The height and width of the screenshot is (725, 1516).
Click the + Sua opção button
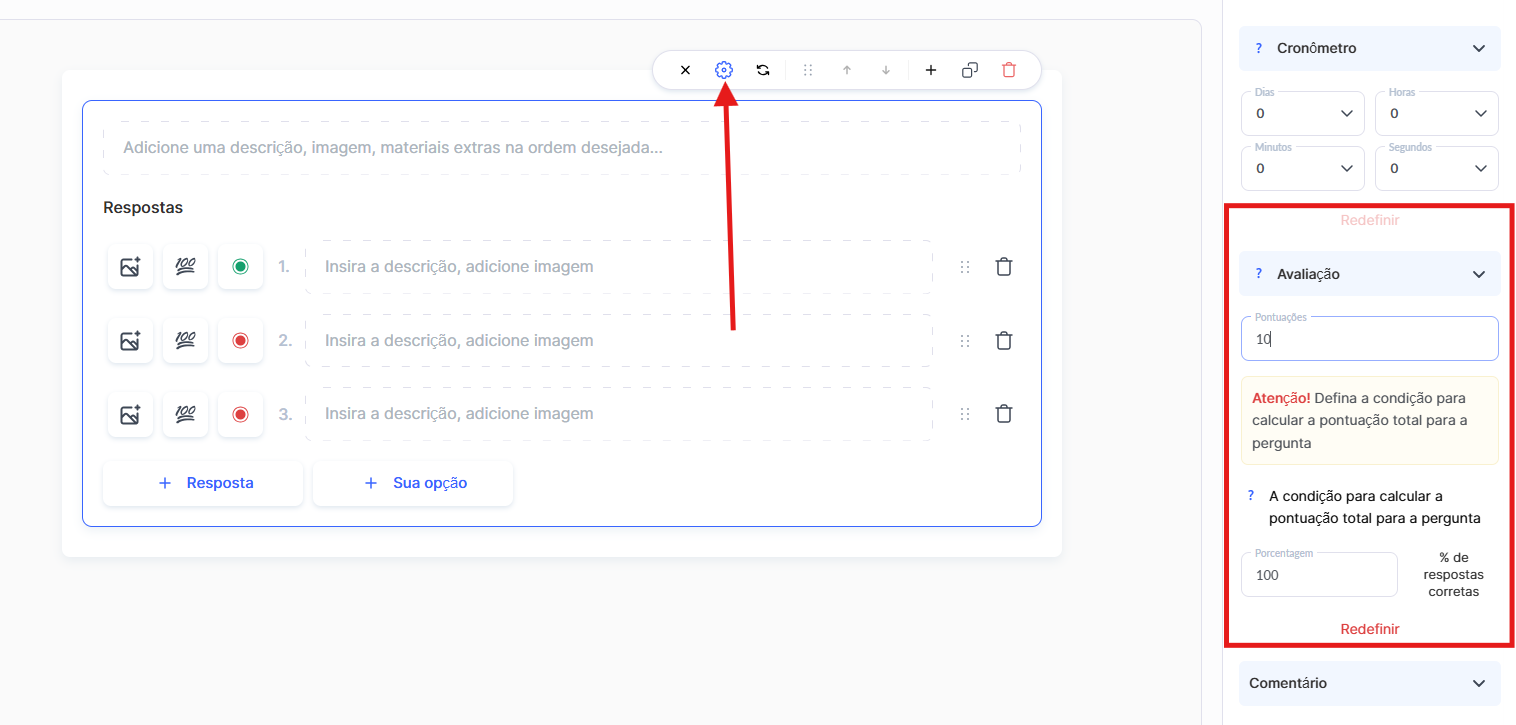click(413, 483)
